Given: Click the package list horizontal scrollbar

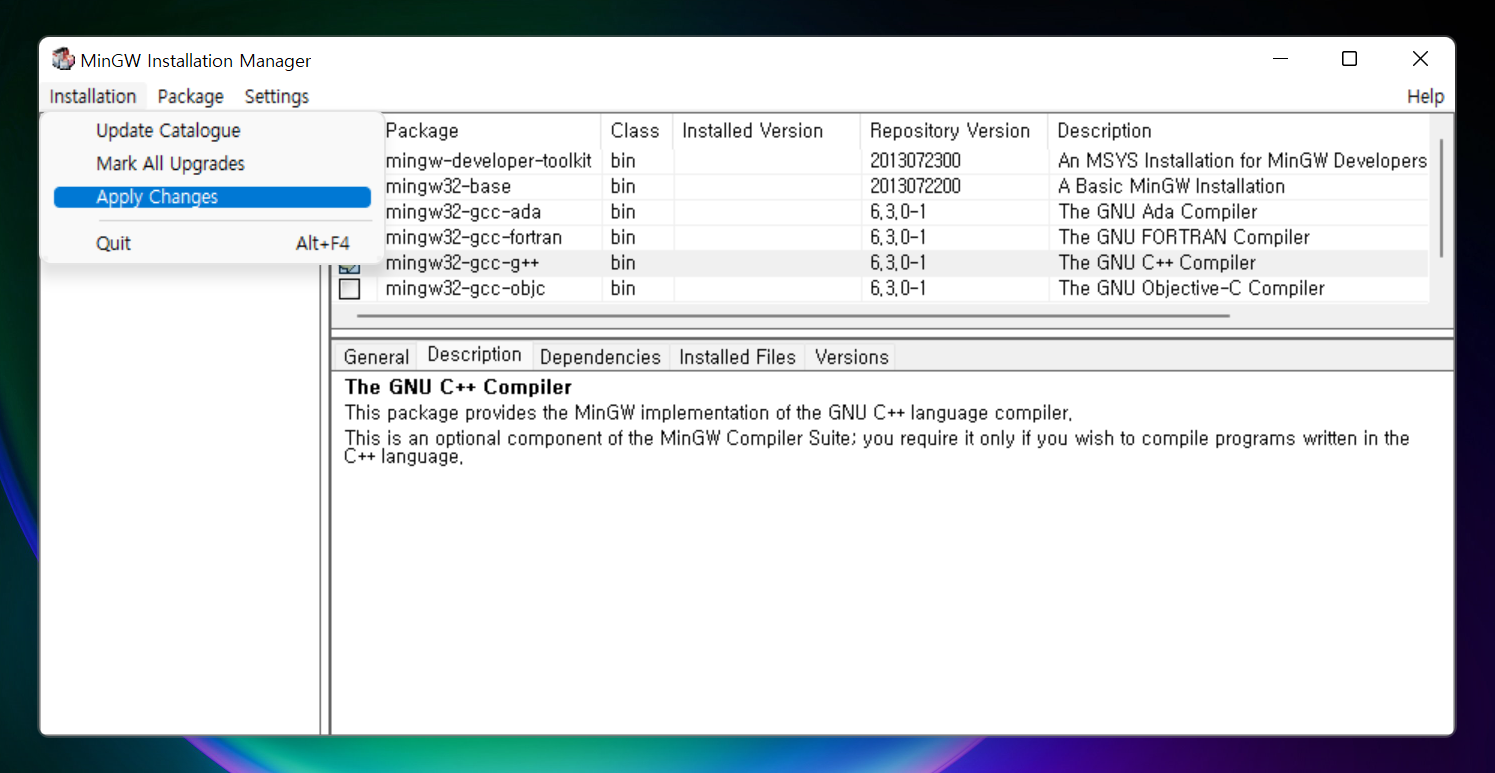Looking at the screenshot, I should coord(793,316).
